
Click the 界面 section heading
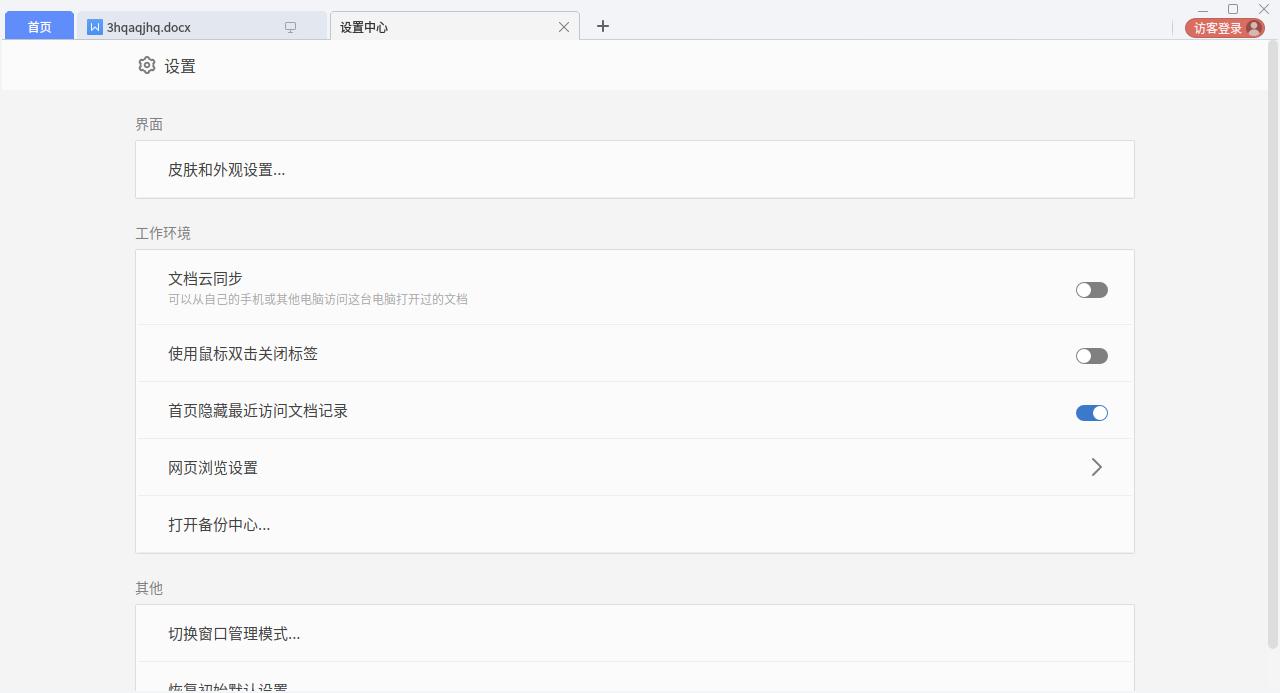pos(149,124)
